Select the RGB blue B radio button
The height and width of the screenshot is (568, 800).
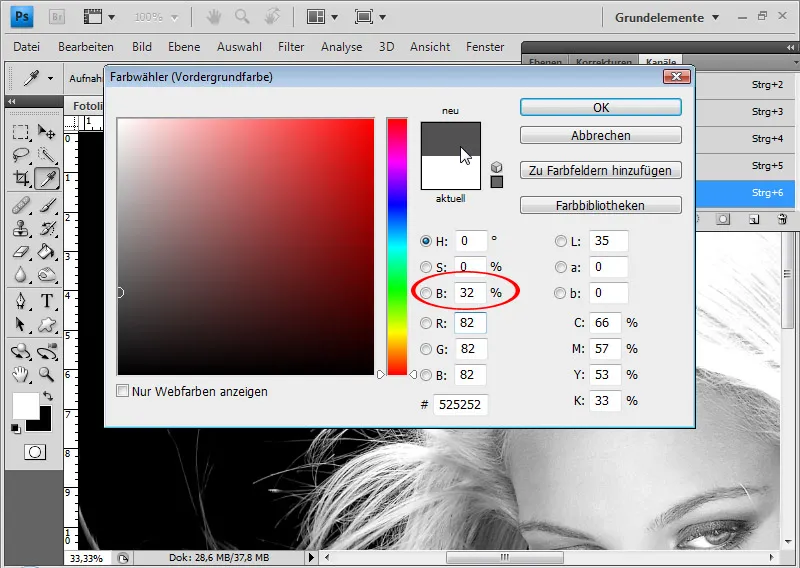coord(426,375)
